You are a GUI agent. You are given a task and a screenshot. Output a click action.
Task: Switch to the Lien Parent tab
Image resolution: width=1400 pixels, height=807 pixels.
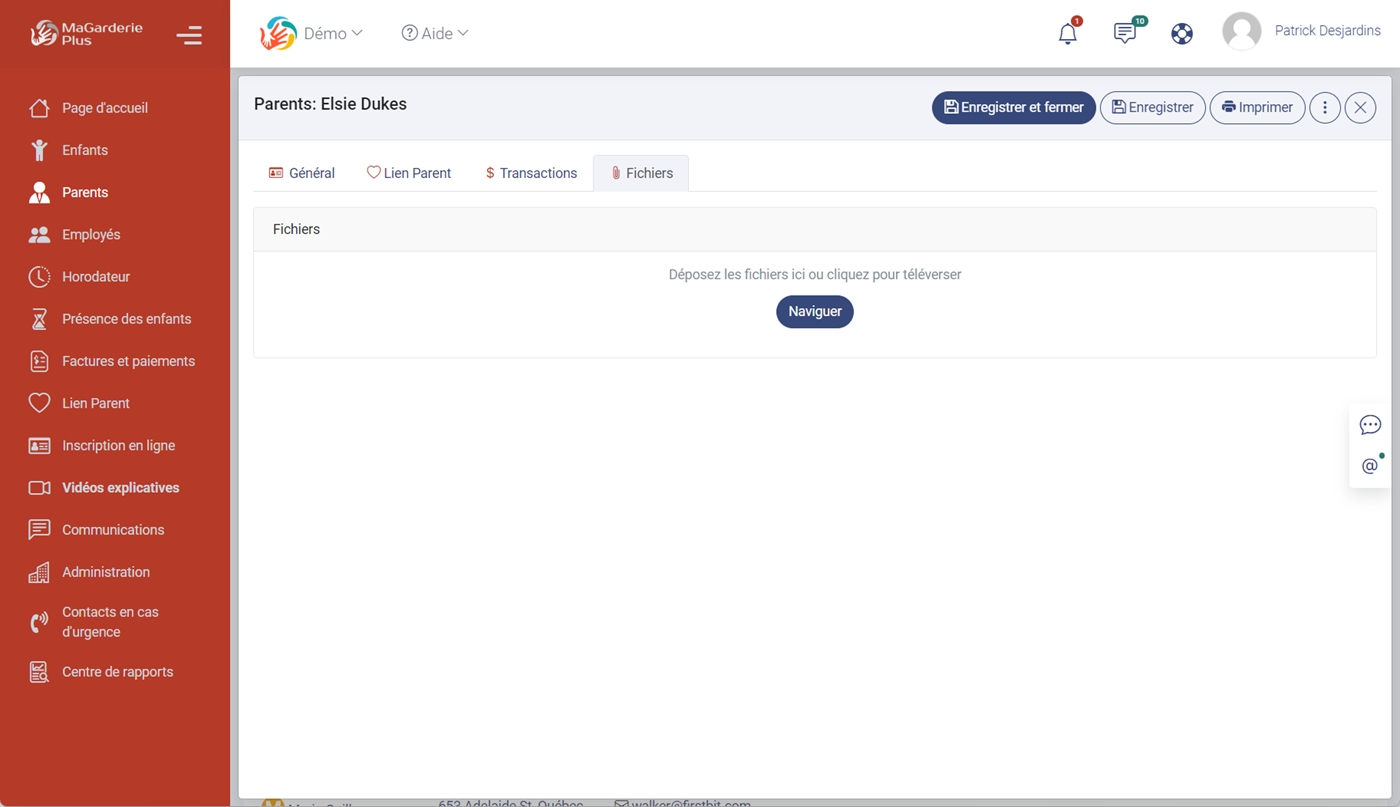click(x=409, y=173)
